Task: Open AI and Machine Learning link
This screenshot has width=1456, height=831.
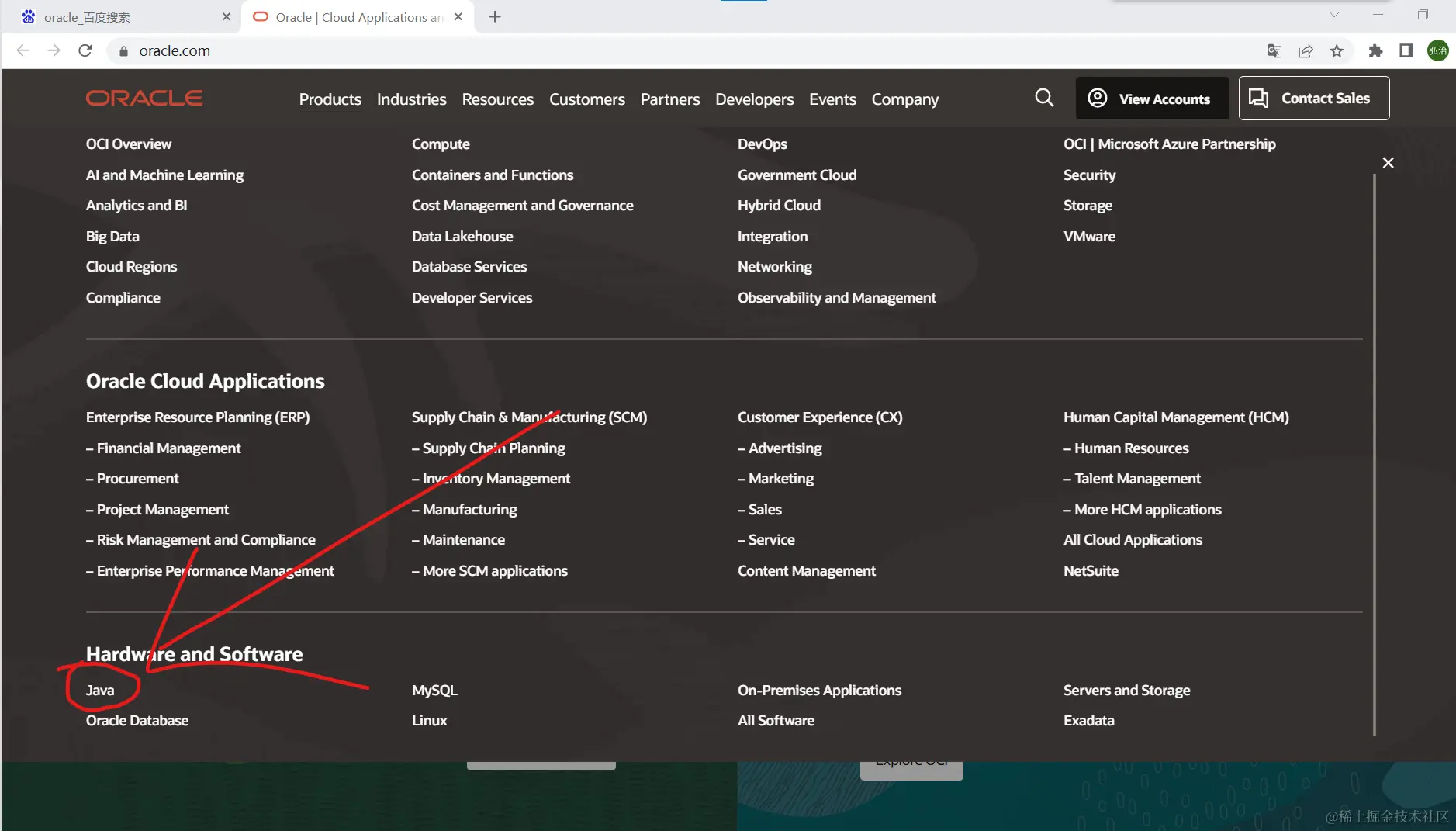Action: click(164, 175)
